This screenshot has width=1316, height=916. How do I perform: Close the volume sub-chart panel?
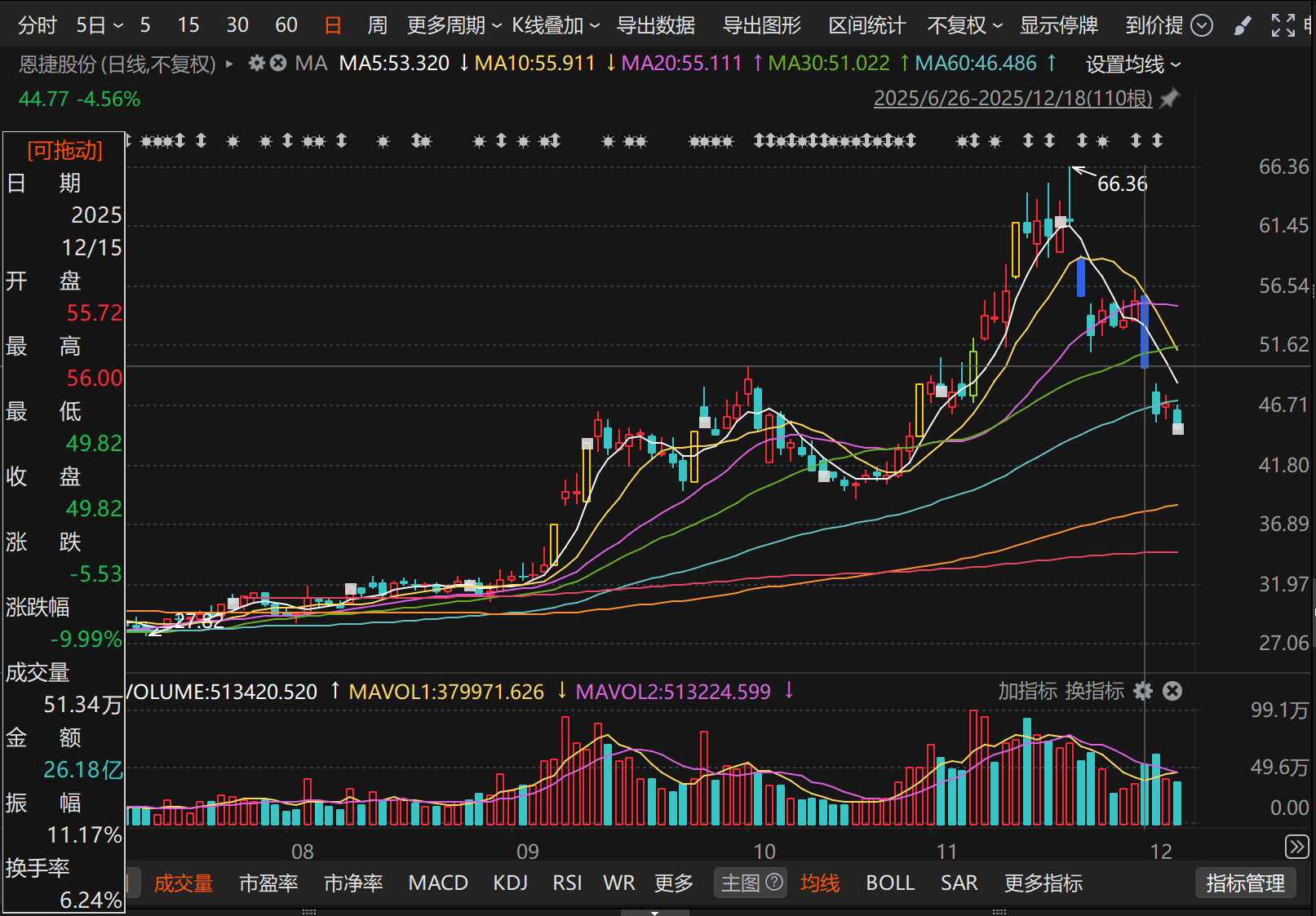click(x=1172, y=692)
